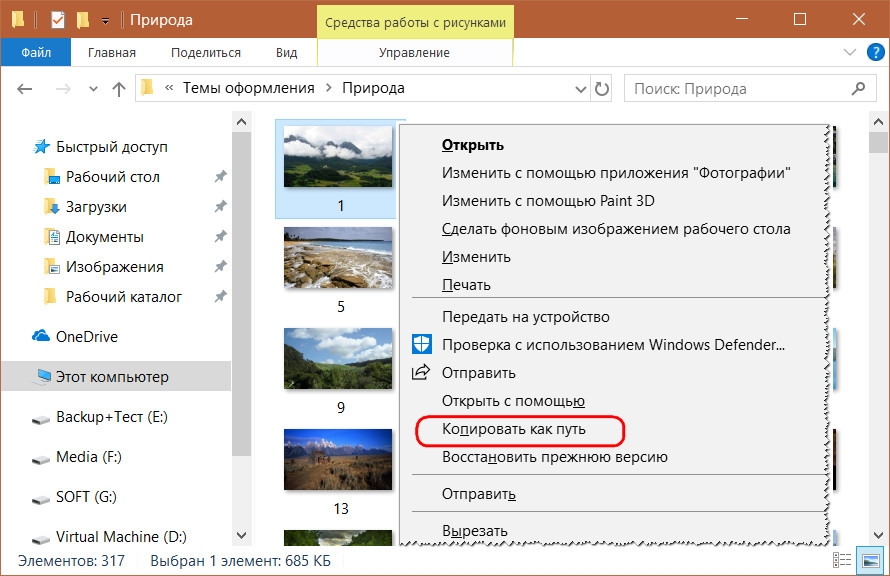The height and width of the screenshot is (576, 890).
Task: Click the pin icon next to Документы
Action: [220, 237]
